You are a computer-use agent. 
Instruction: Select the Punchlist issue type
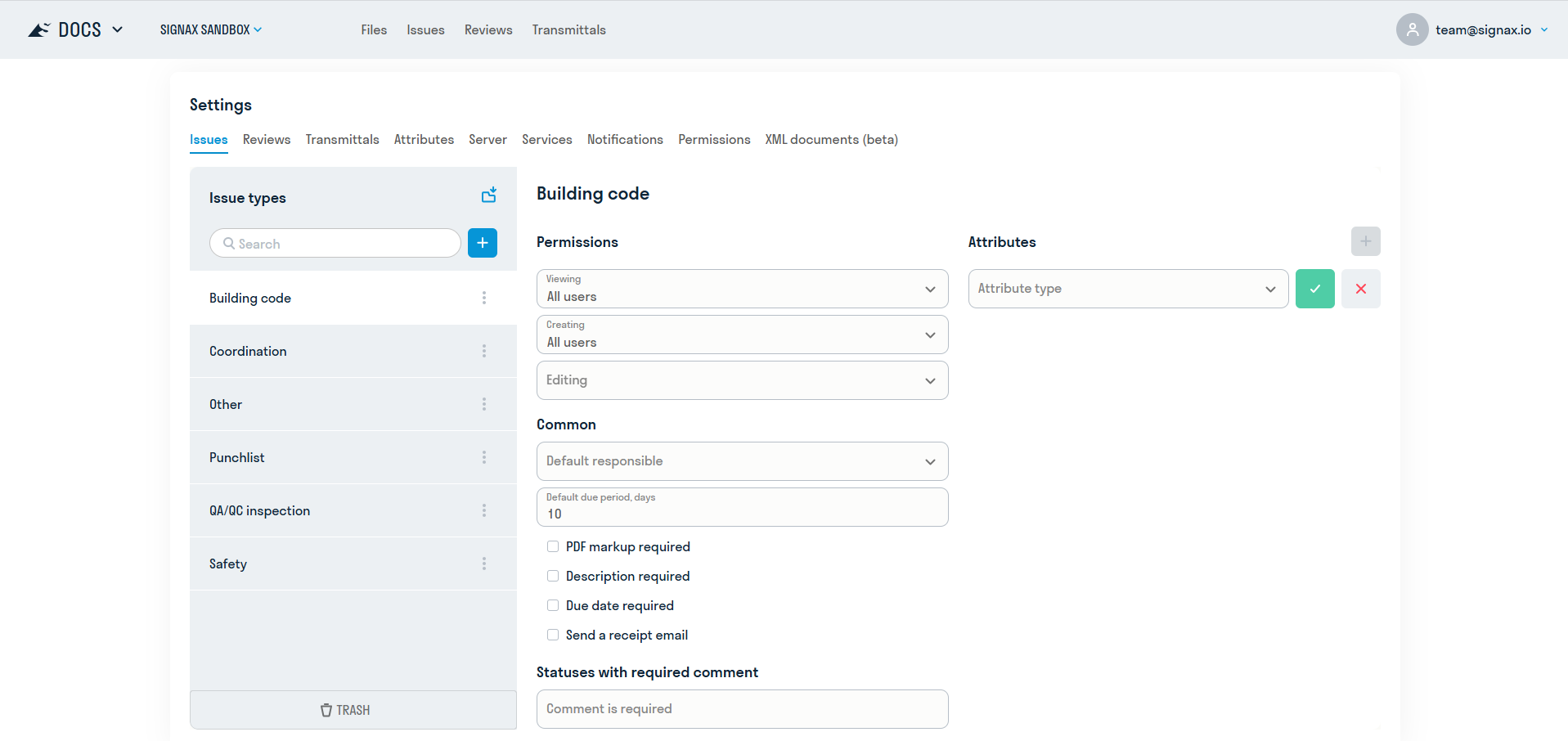click(353, 457)
